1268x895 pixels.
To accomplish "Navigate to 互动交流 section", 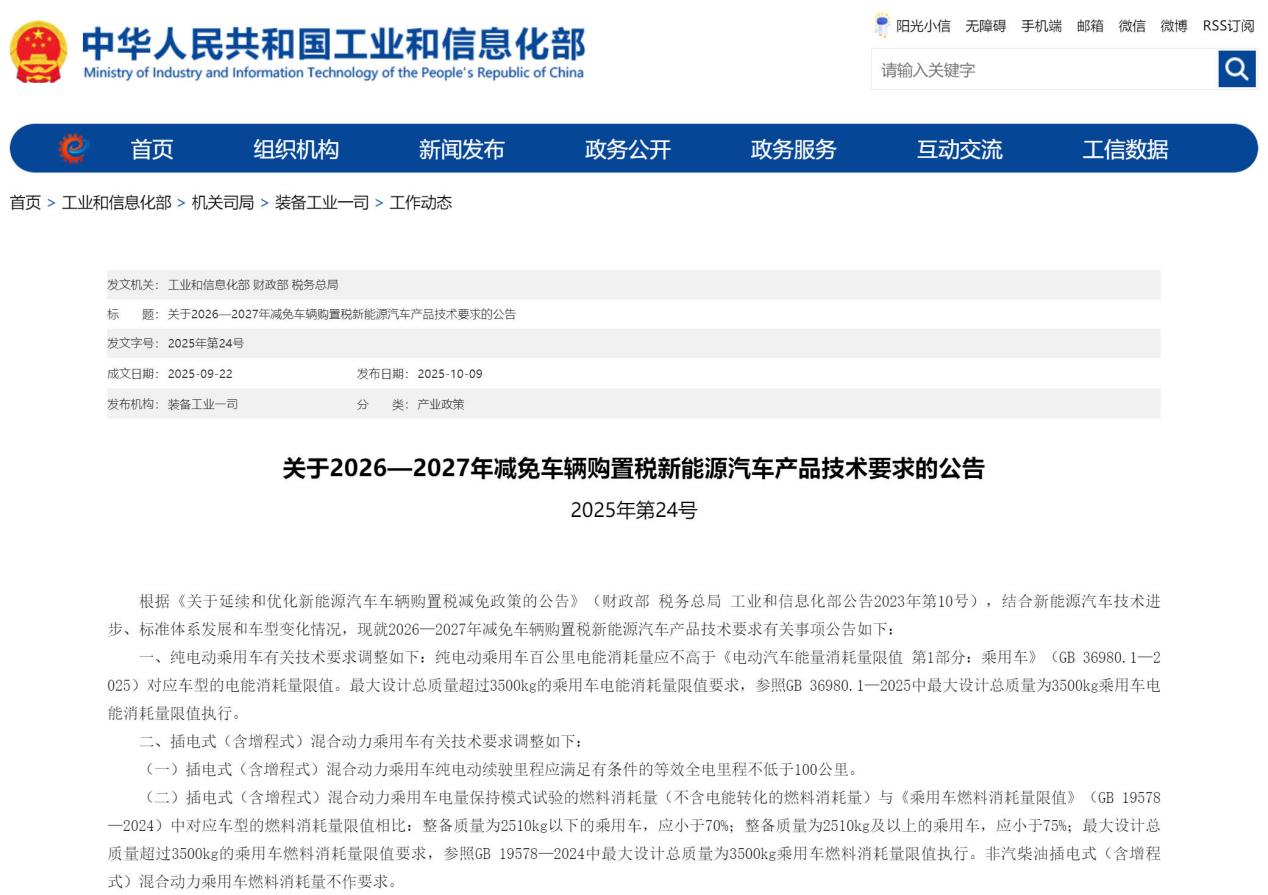I will [x=959, y=150].
